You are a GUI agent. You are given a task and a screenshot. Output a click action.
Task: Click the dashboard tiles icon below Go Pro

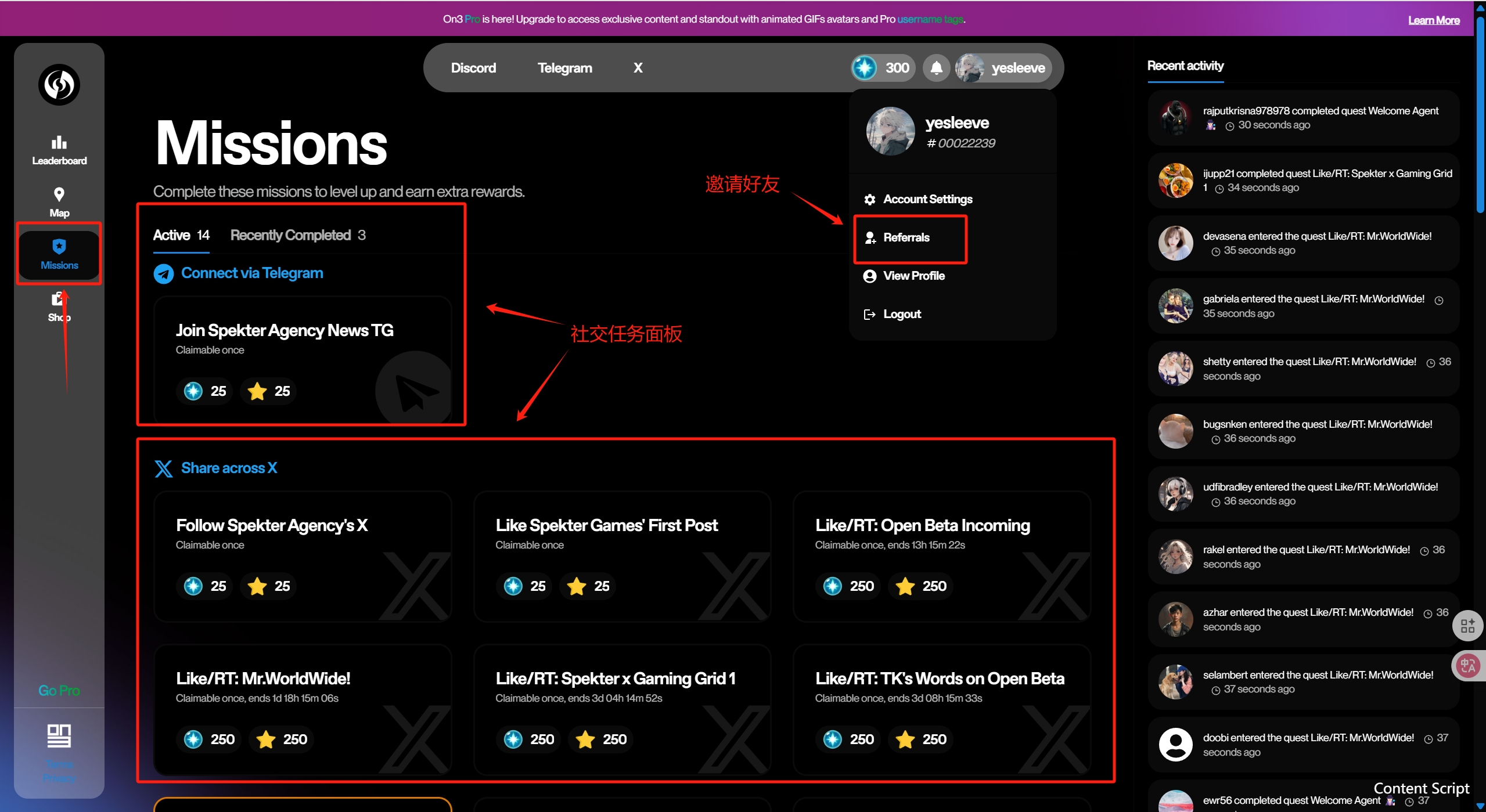click(x=59, y=736)
